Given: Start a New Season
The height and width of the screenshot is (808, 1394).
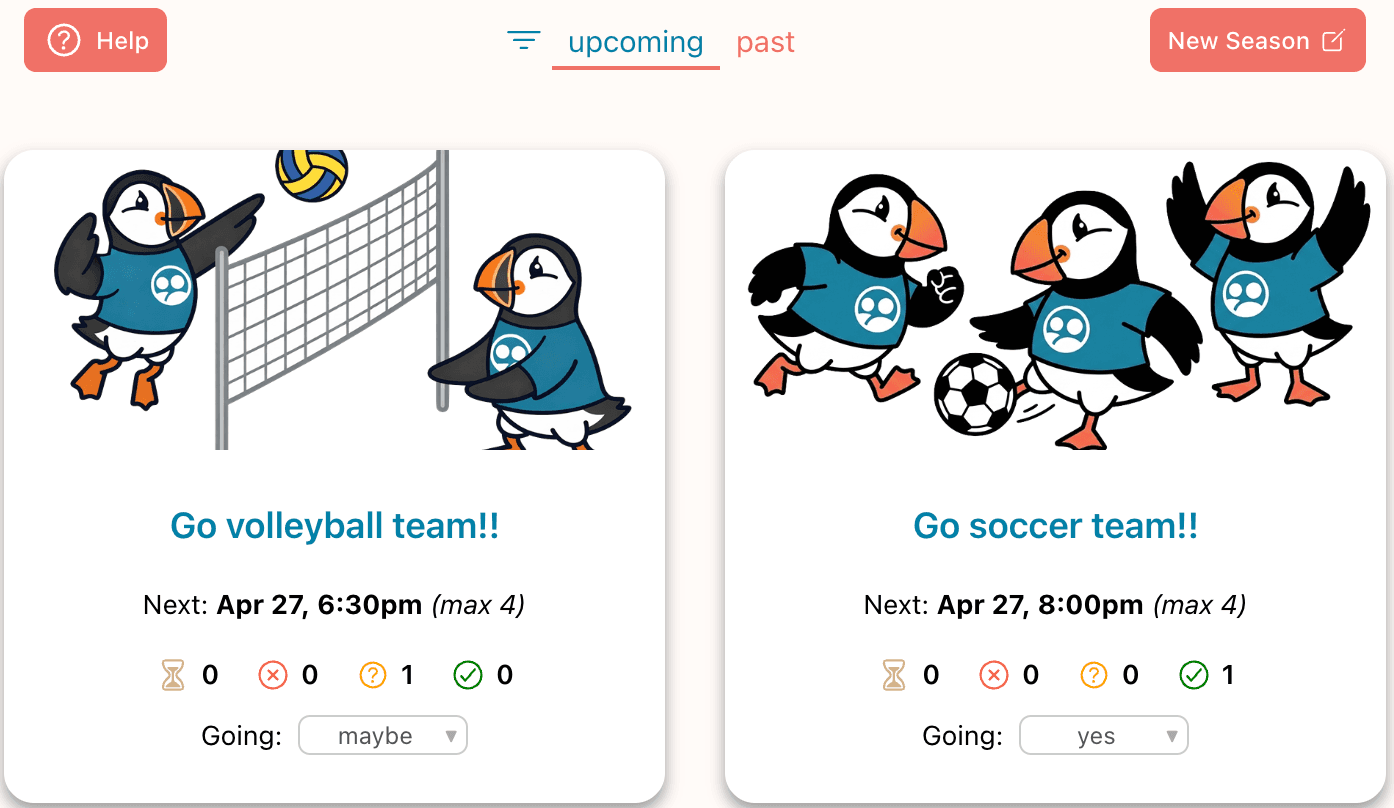Looking at the screenshot, I should click(x=1256, y=40).
